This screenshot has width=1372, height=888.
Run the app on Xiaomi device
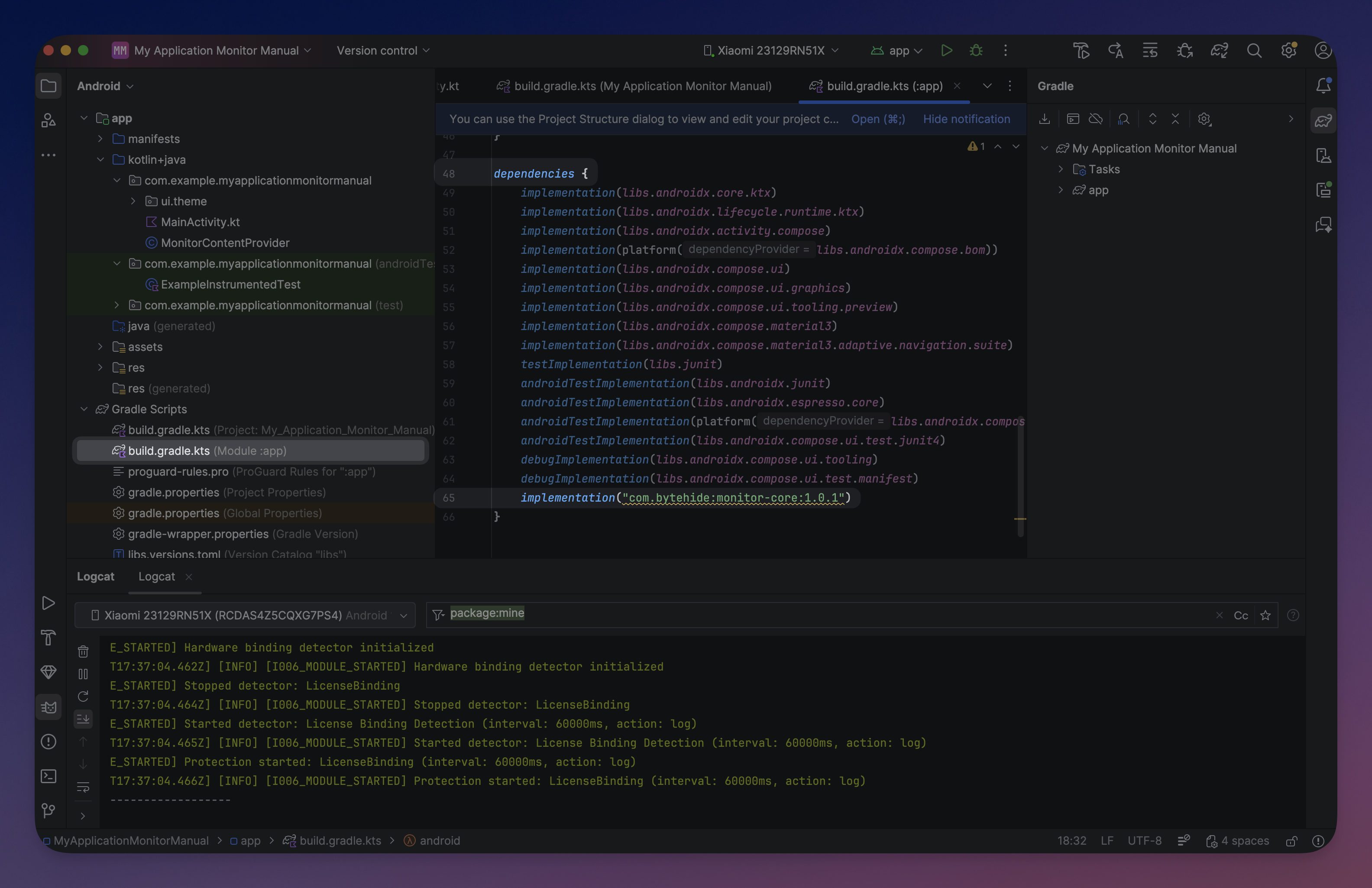(947, 51)
